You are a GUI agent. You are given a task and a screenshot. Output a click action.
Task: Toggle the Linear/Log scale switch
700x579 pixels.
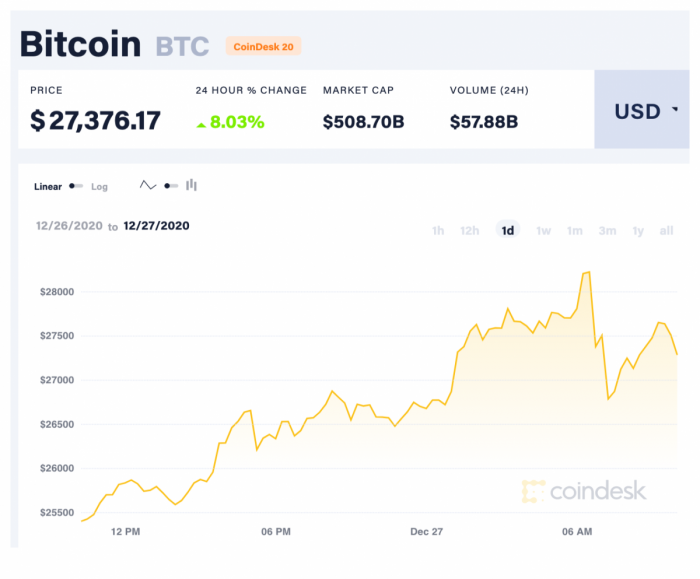coord(76,186)
